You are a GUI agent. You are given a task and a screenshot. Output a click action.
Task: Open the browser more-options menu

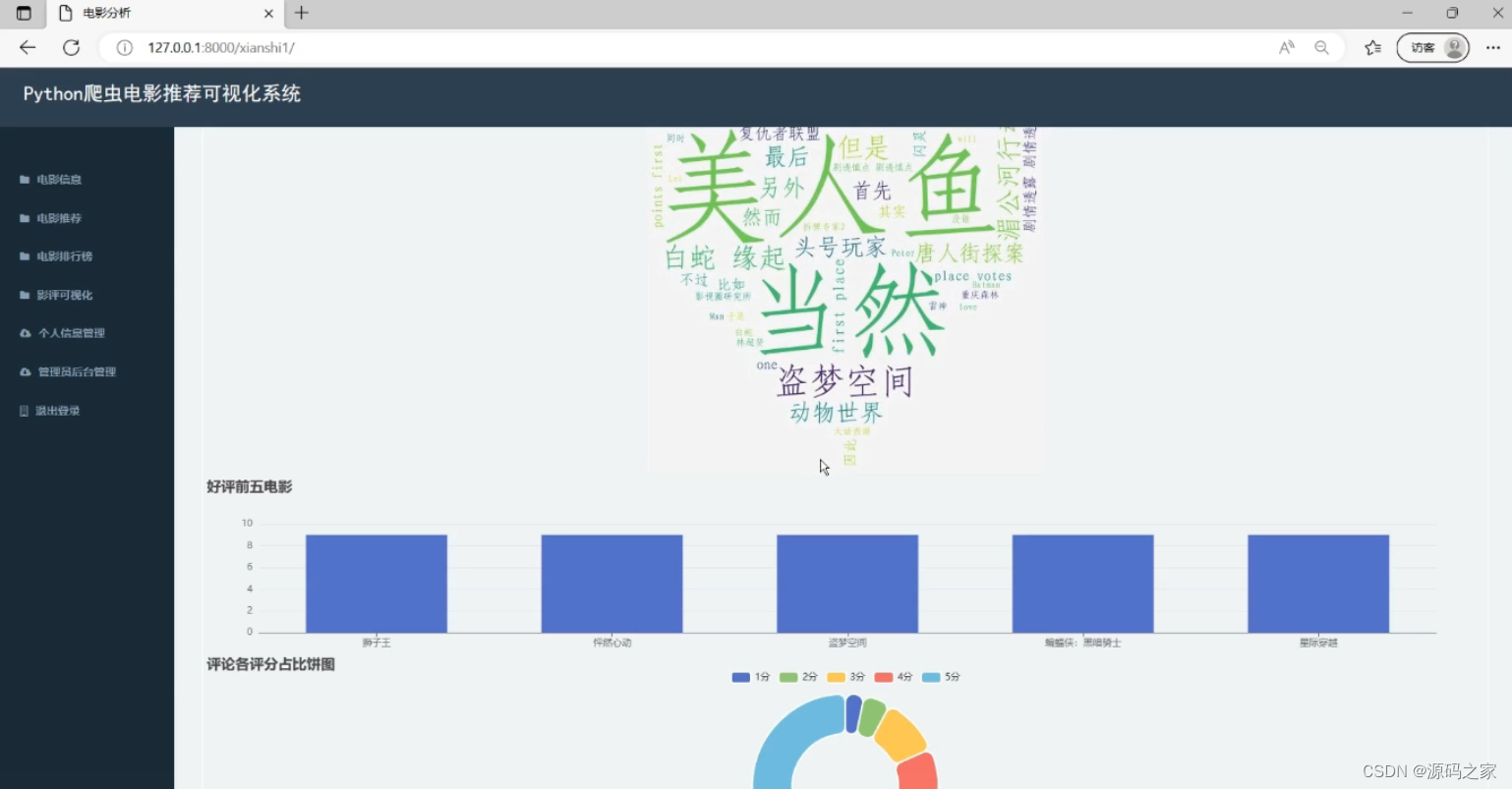(1492, 47)
